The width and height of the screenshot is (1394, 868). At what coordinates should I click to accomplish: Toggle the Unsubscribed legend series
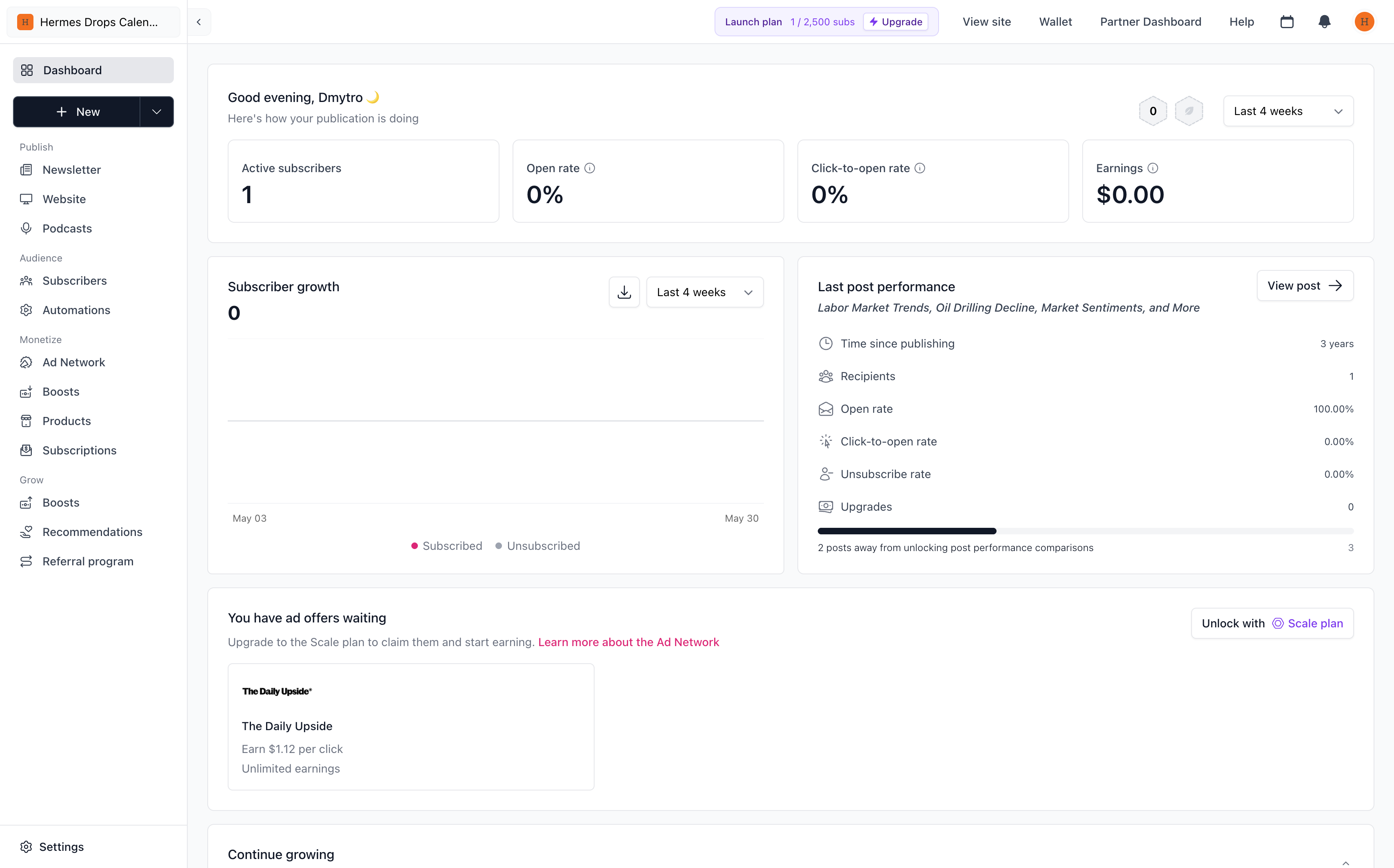click(x=537, y=546)
